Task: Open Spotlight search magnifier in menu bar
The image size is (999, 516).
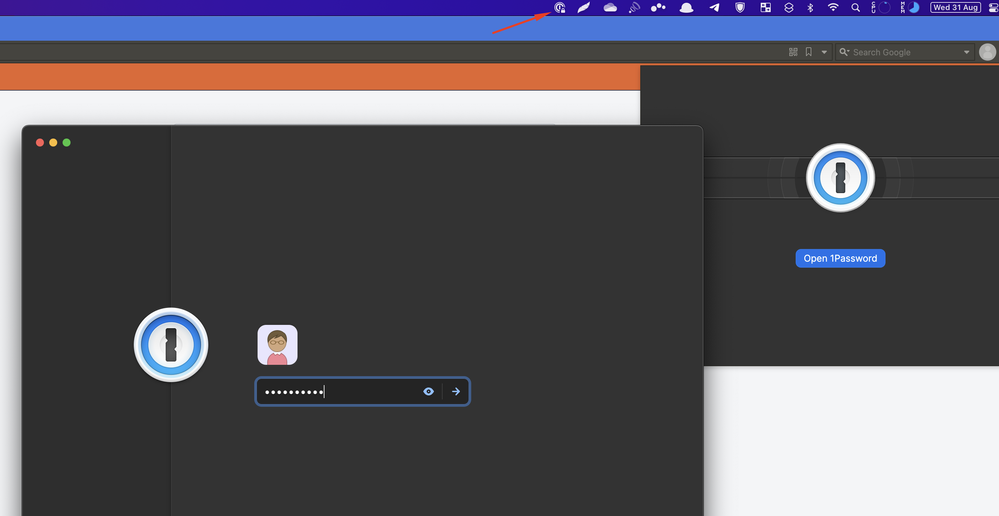Action: 855,8
